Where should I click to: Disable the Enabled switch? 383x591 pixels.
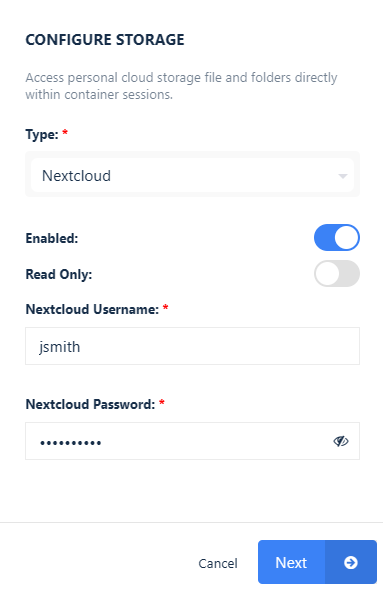click(337, 238)
